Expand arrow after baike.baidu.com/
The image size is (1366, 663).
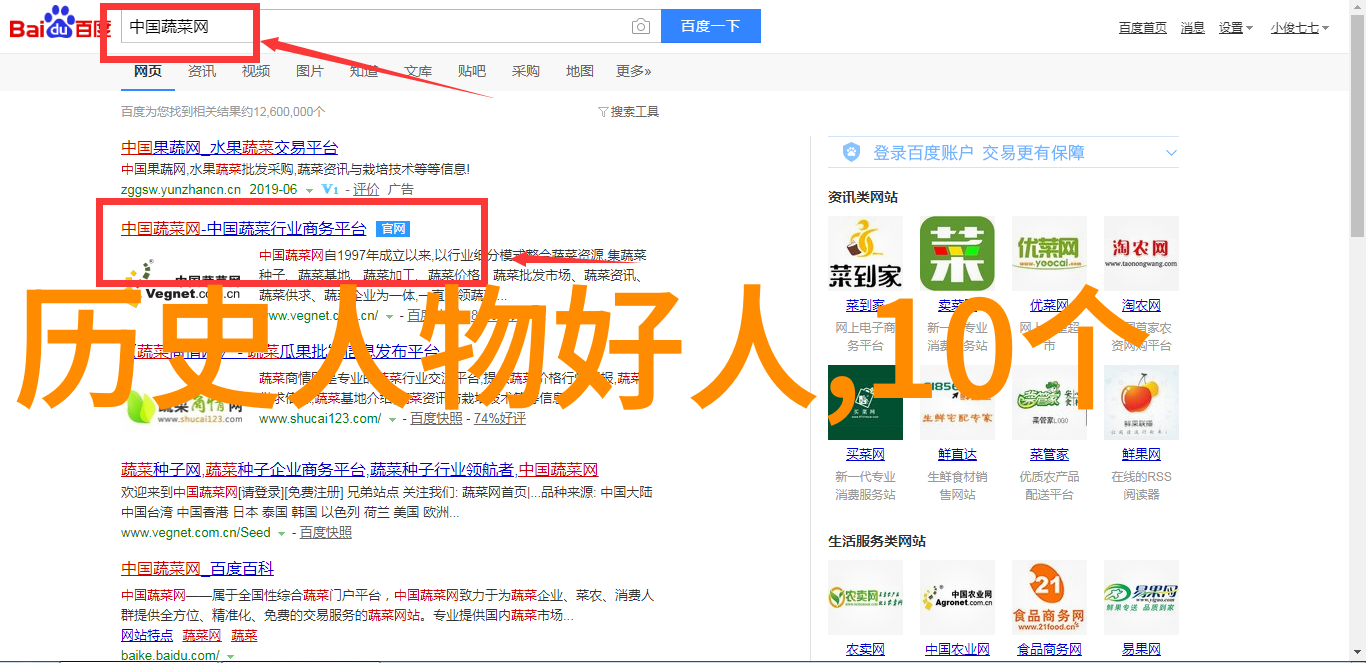point(230,657)
